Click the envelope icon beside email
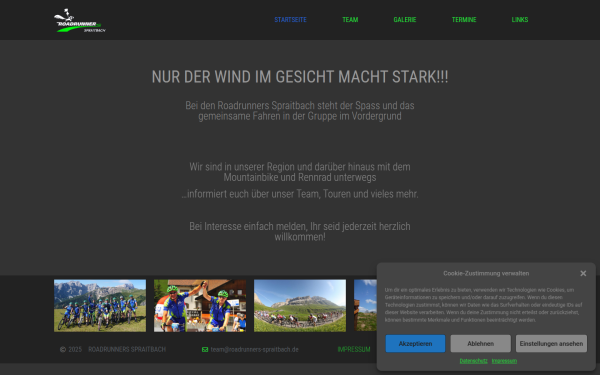Viewport: 600px width, 375px height. tap(205, 349)
